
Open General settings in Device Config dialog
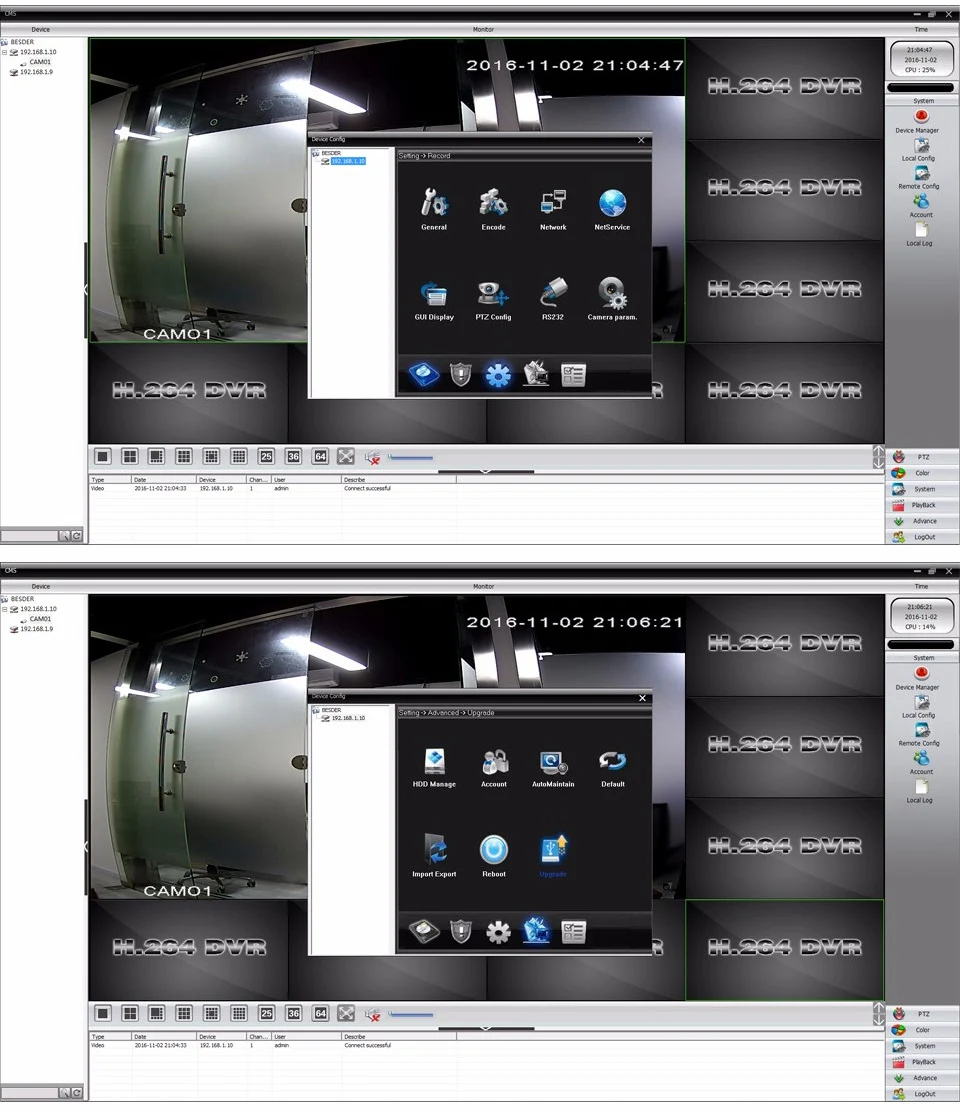(x=433, y=208)
